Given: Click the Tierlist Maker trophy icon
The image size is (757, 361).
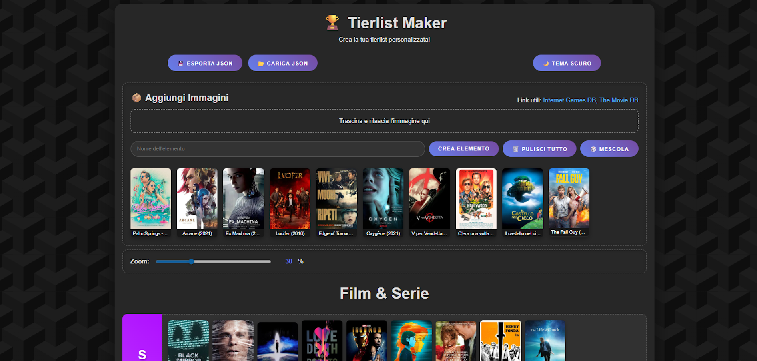Looking at the screenshot, I should (332, 23).
